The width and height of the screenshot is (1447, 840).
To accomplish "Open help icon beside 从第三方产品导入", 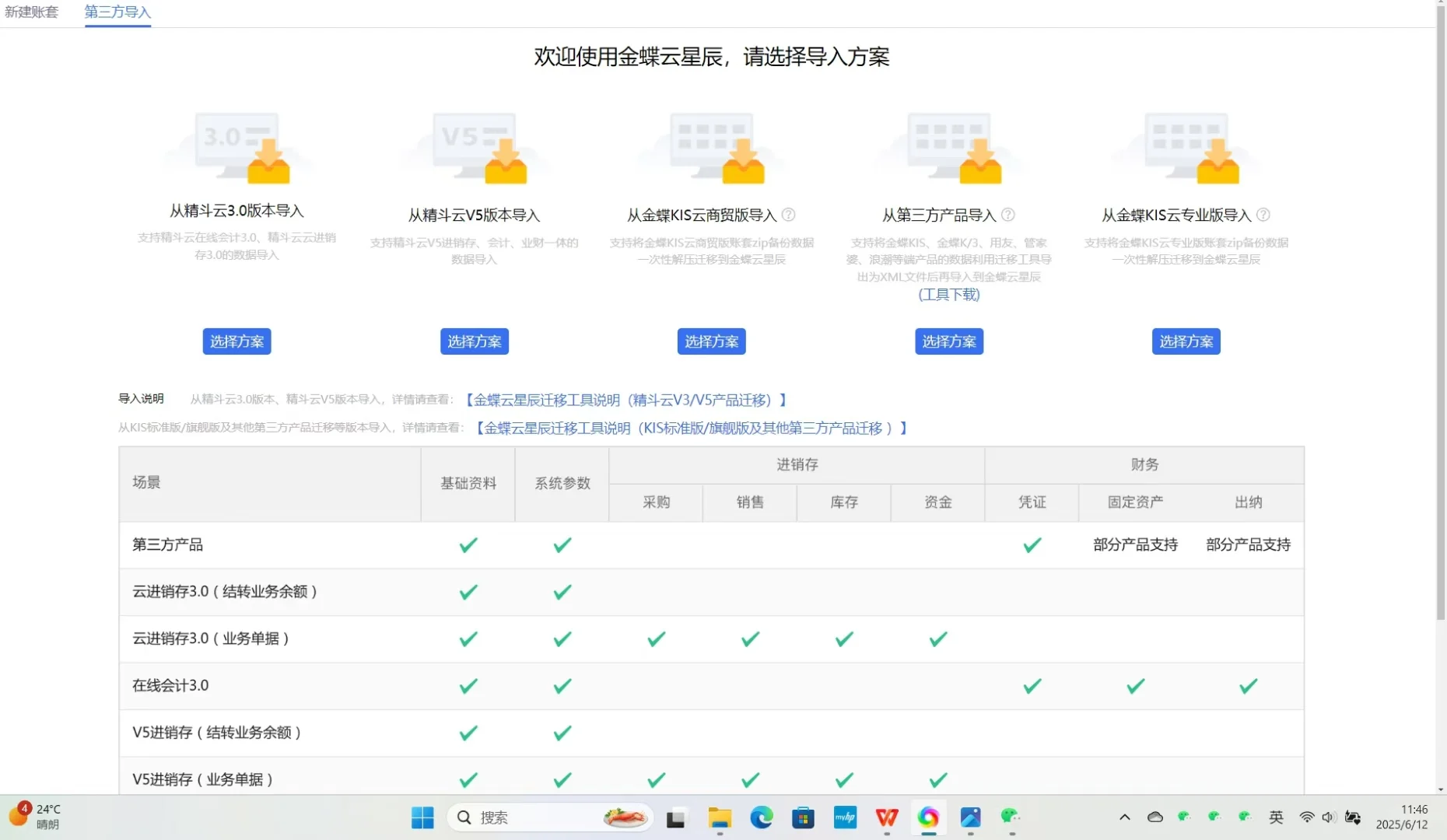I will point(1009,215).
